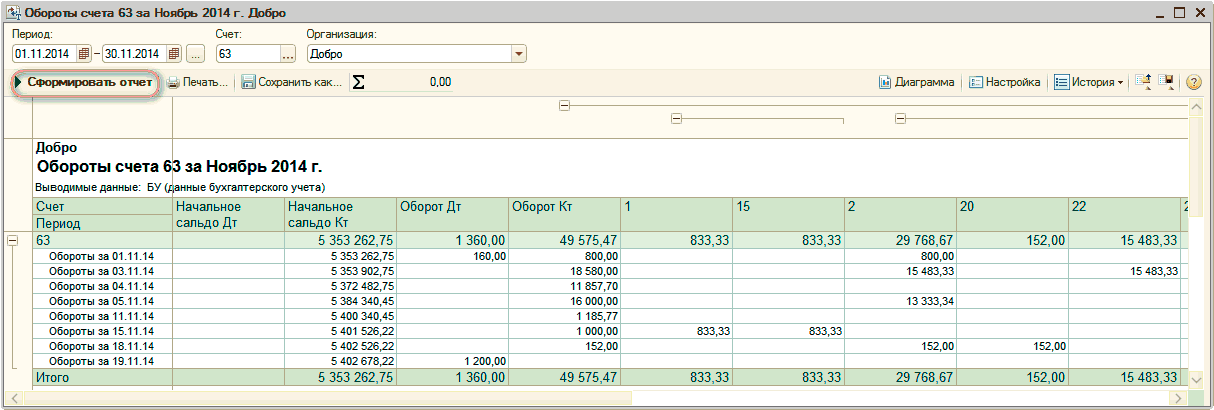Click the Оборот Дт column header
The height and width of the screenshot is (410, 1214).
pyautogui.click(x=453, y=215)
